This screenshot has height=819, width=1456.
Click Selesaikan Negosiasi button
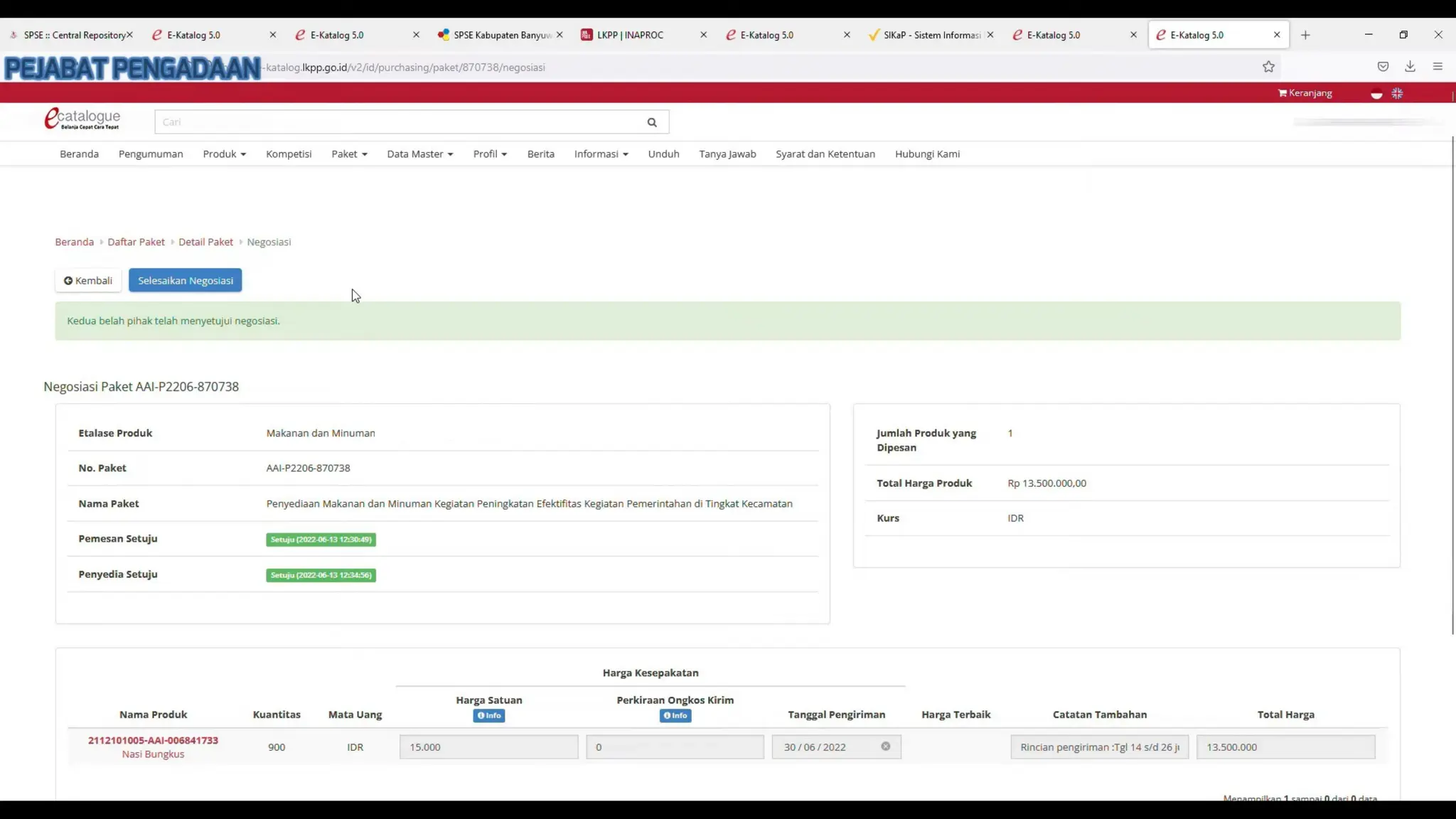click(185, 281)
